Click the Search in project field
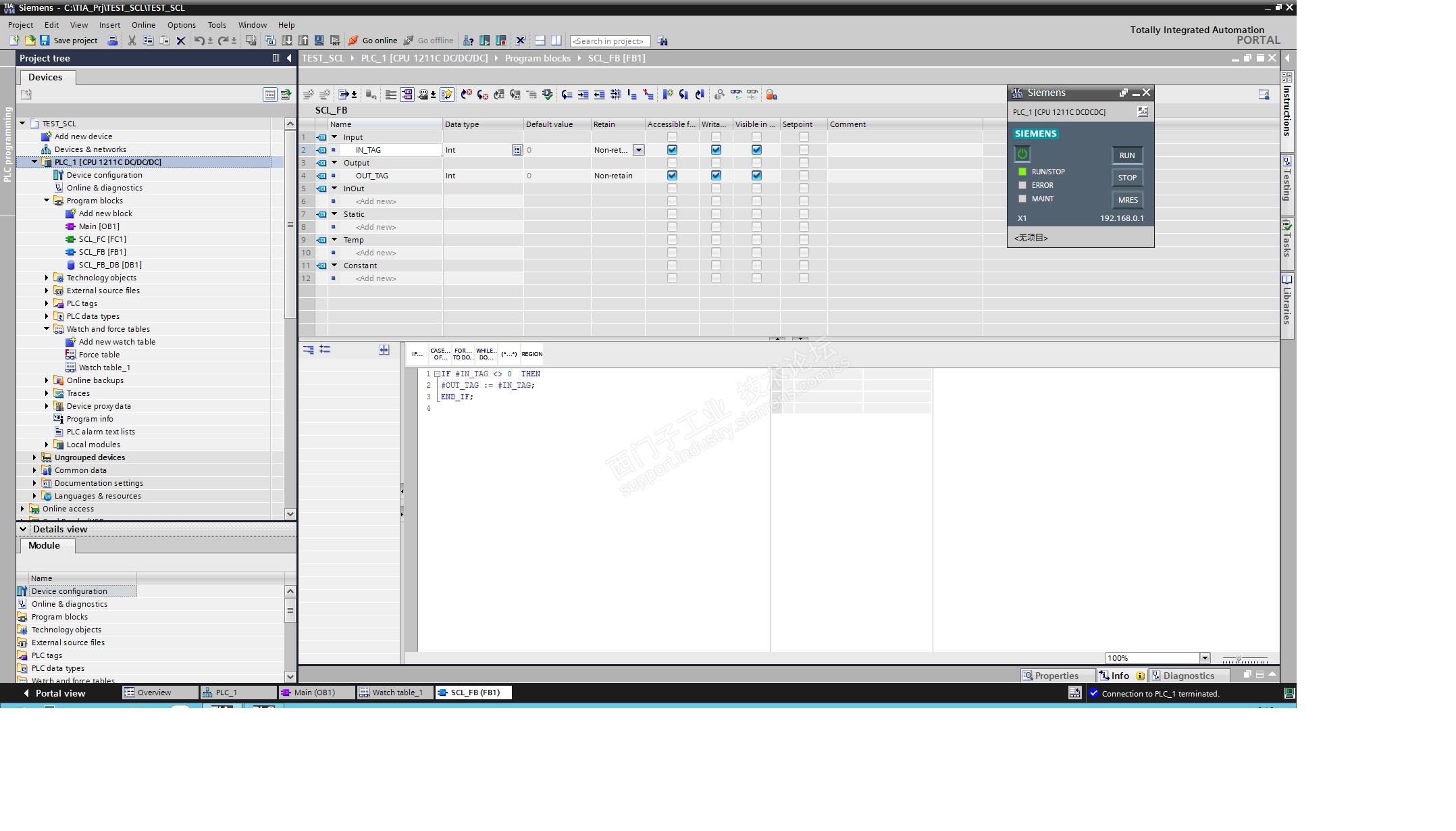 [x=609, y=41]
